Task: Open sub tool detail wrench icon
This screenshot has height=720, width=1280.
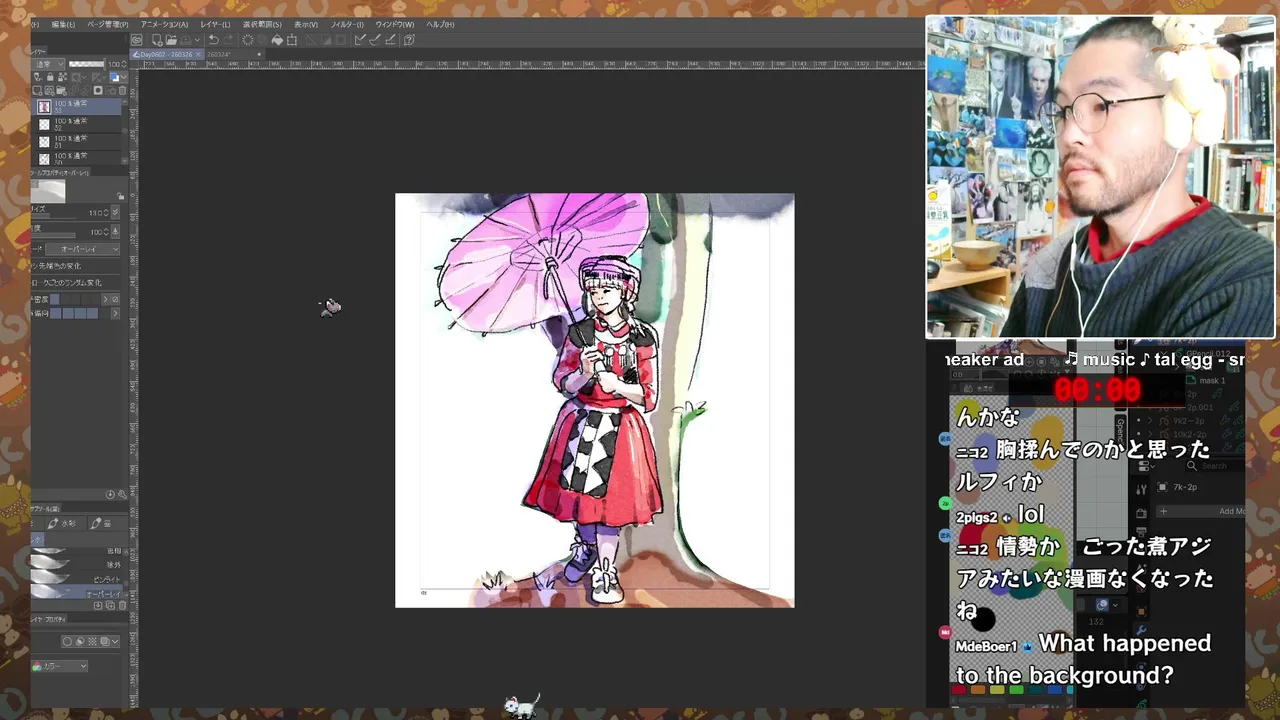Action: pyautogui.click(x=122, y=494)
